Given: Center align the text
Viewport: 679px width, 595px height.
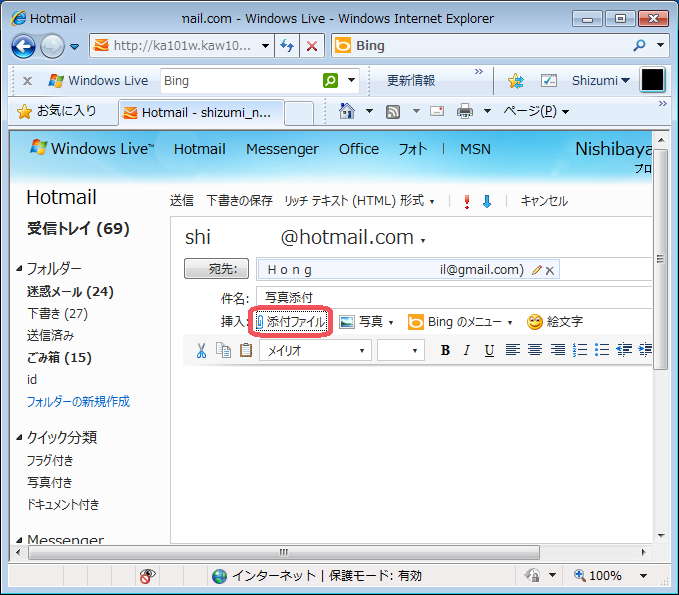Looking at the screenshot, I should point(535,349).
